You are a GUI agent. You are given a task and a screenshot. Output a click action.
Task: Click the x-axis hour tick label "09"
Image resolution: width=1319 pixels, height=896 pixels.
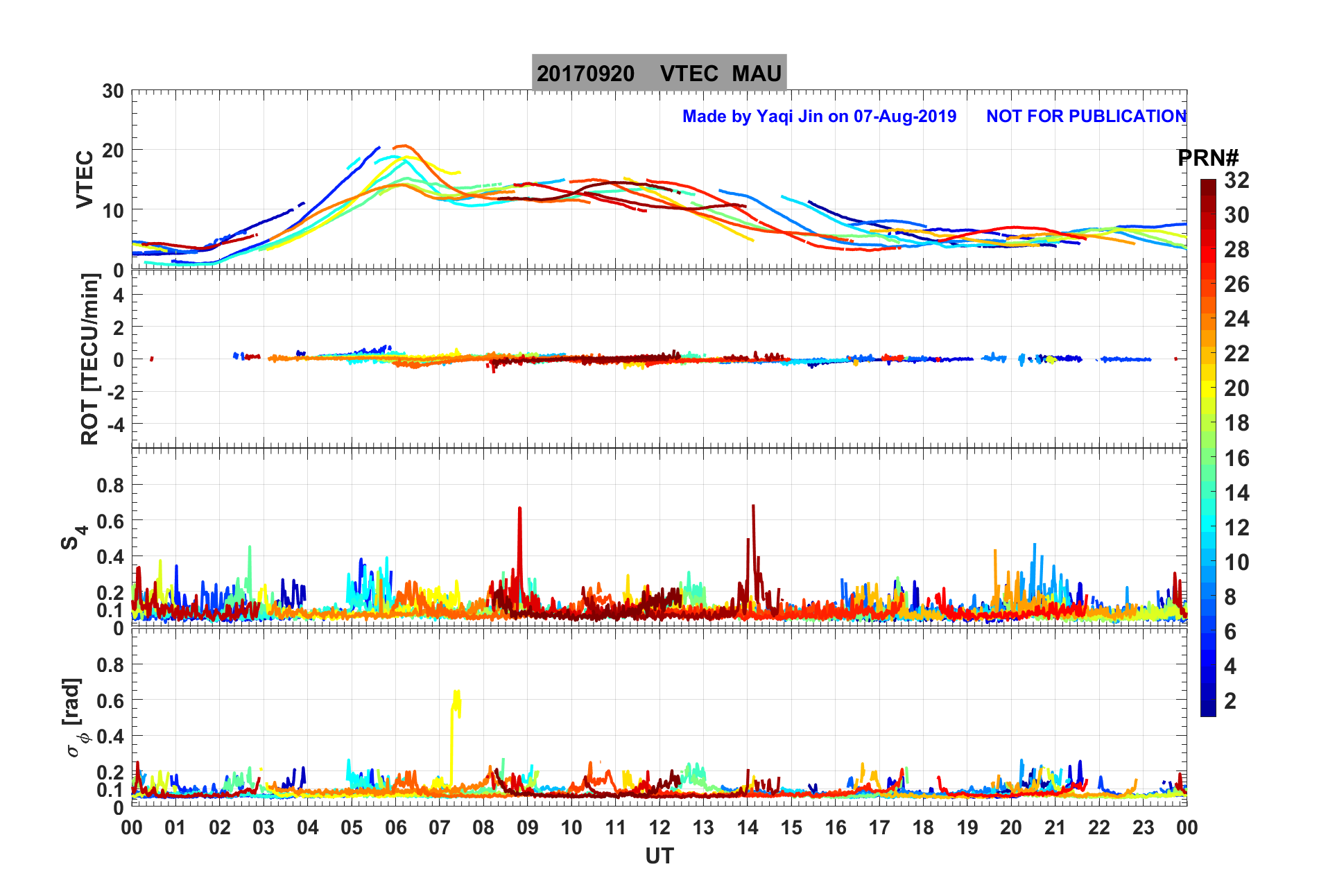tap(527, 827)
